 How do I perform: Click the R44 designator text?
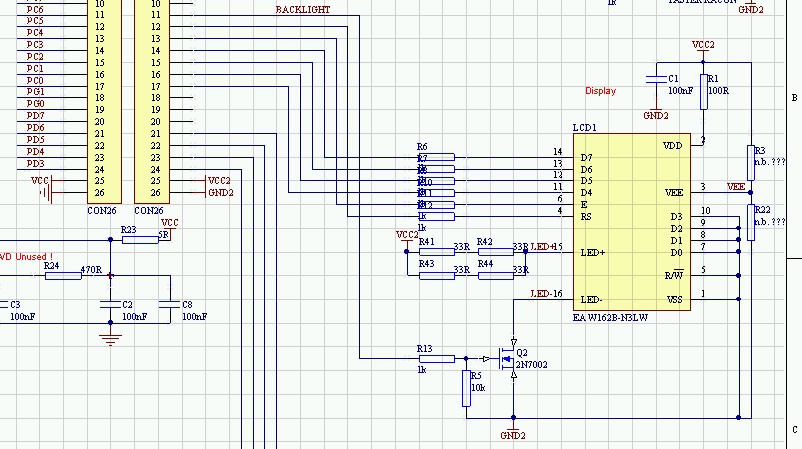(485, 264)
